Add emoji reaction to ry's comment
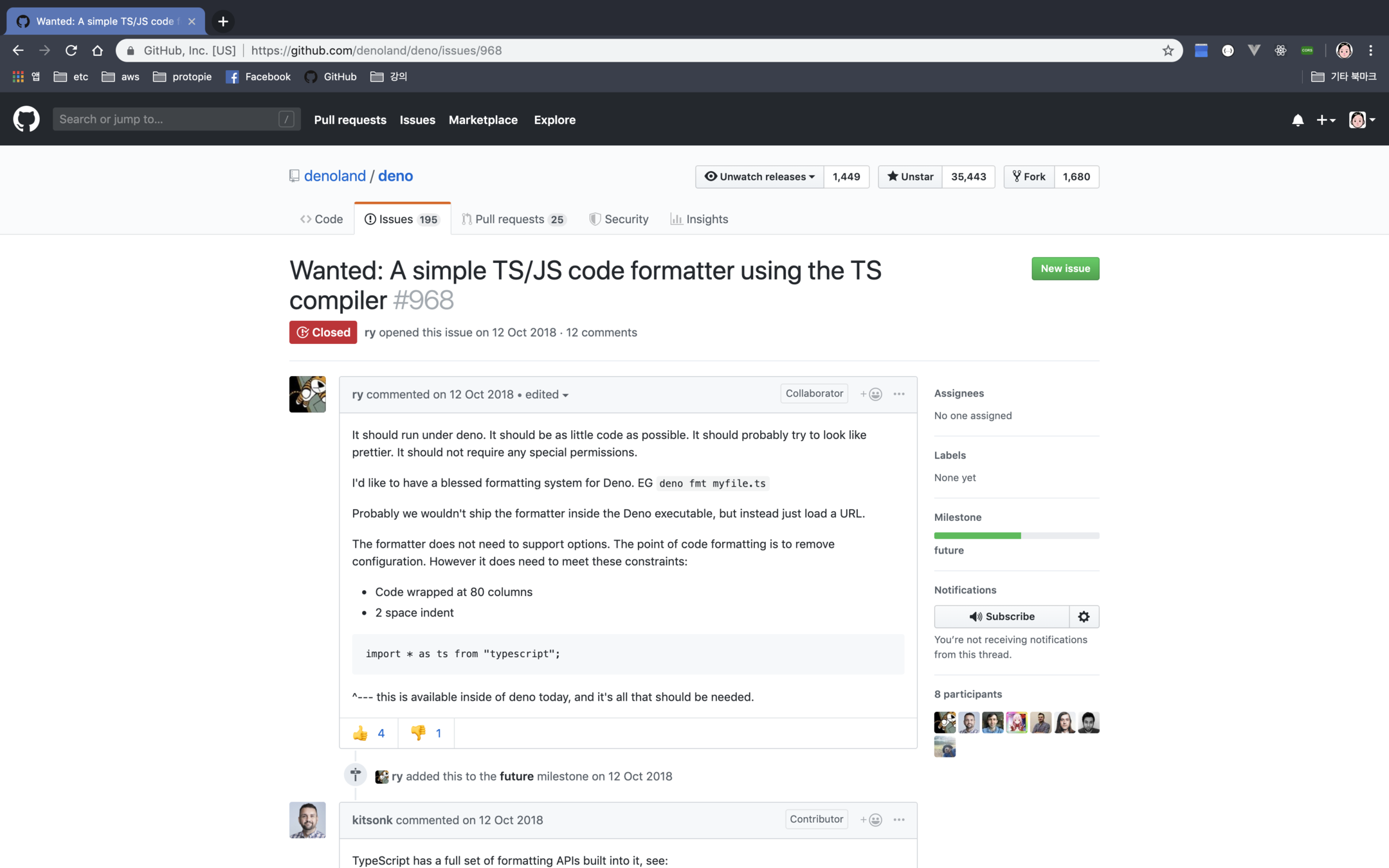Screen dimensions: 1389x868 (x=871, y=394)
